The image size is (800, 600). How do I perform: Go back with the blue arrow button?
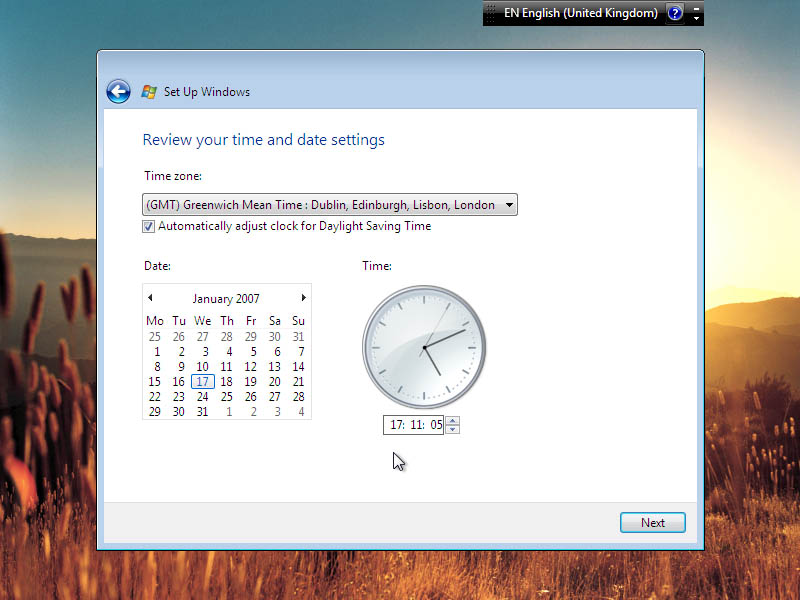click(118, 92)
